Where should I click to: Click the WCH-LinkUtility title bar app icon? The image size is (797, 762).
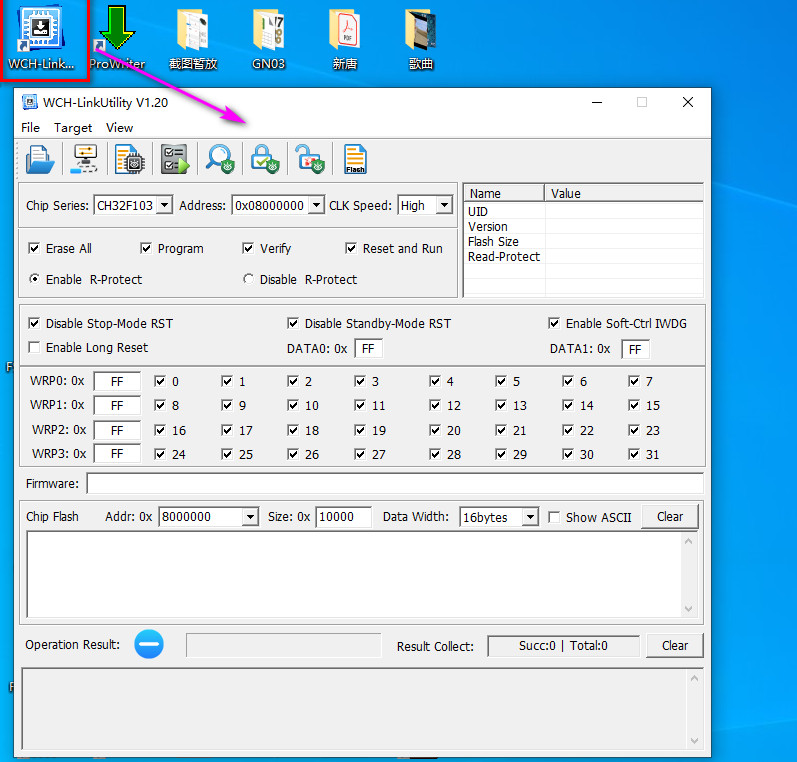[x=30, y=102]
